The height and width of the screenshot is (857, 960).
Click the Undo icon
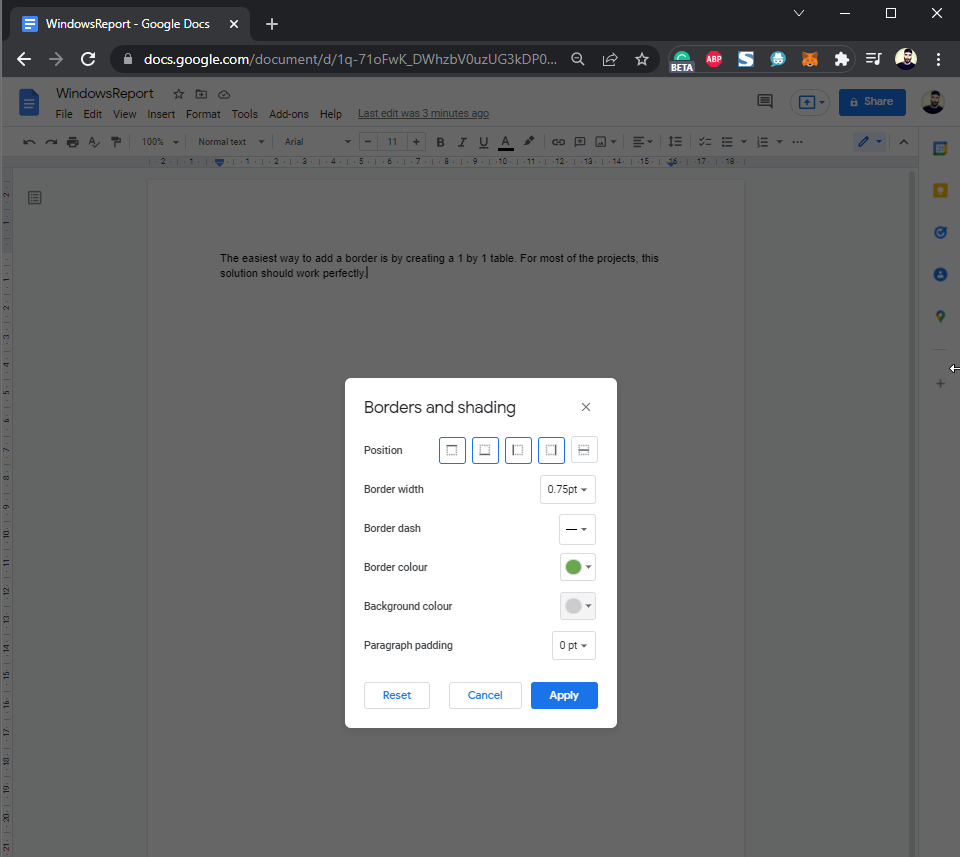[29, 142]
